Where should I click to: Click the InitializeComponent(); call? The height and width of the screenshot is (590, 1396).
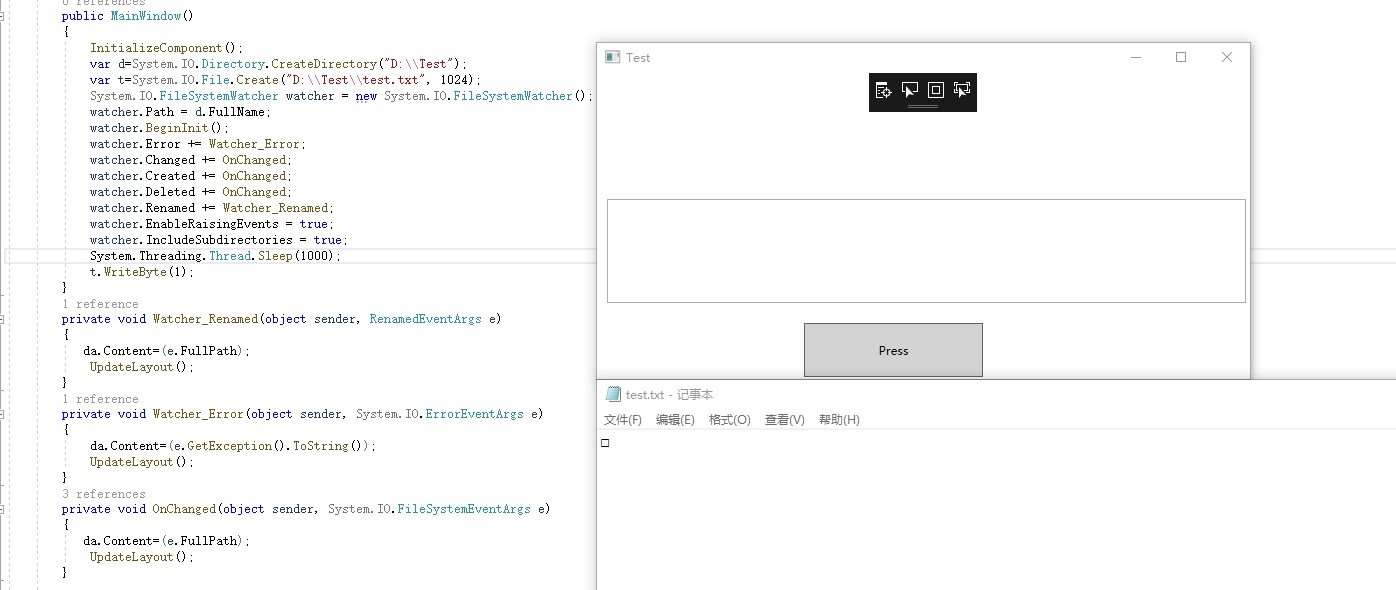[x=167, y=48]
